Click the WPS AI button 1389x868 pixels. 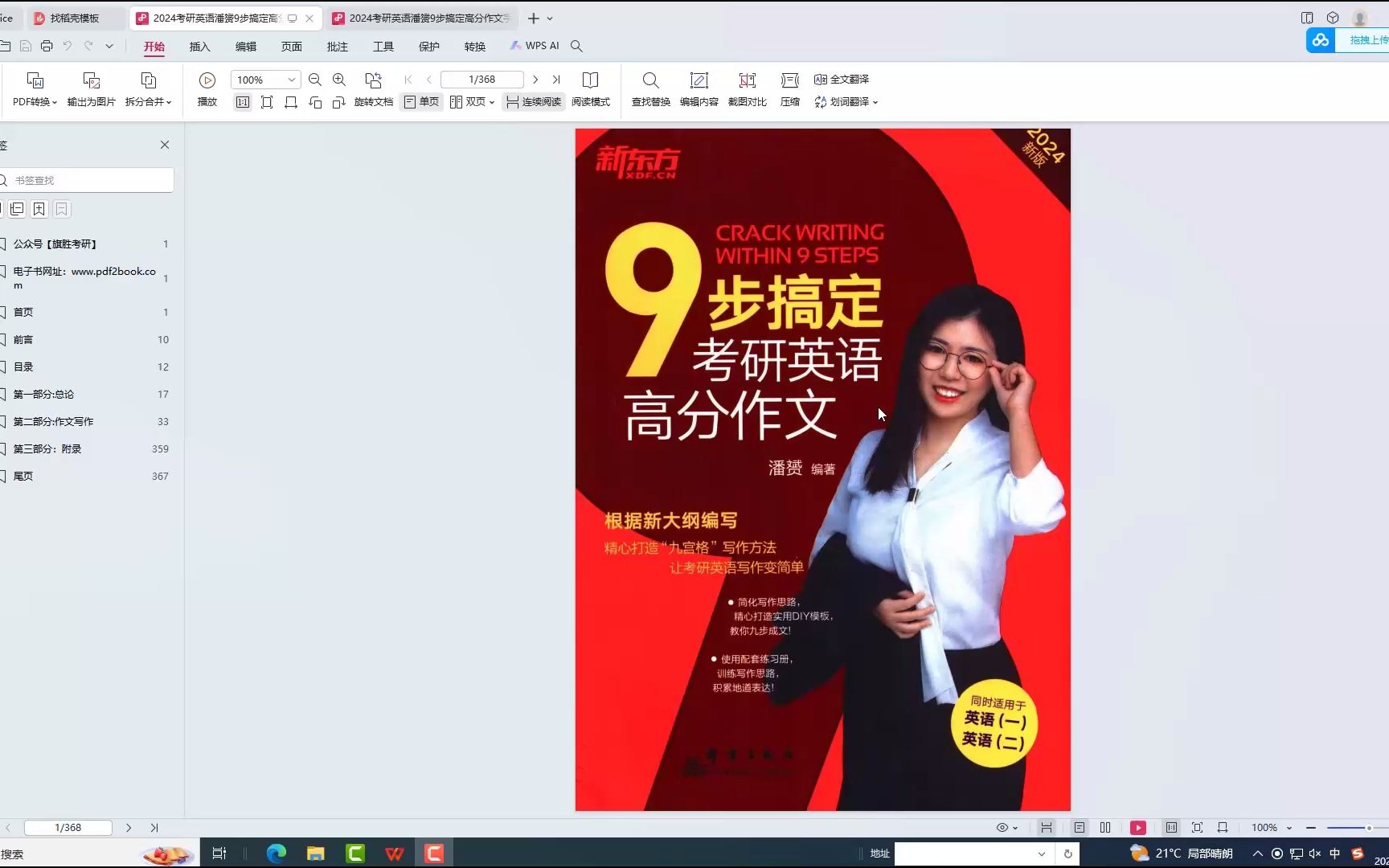pyautogui.click(x=533, y=46)
